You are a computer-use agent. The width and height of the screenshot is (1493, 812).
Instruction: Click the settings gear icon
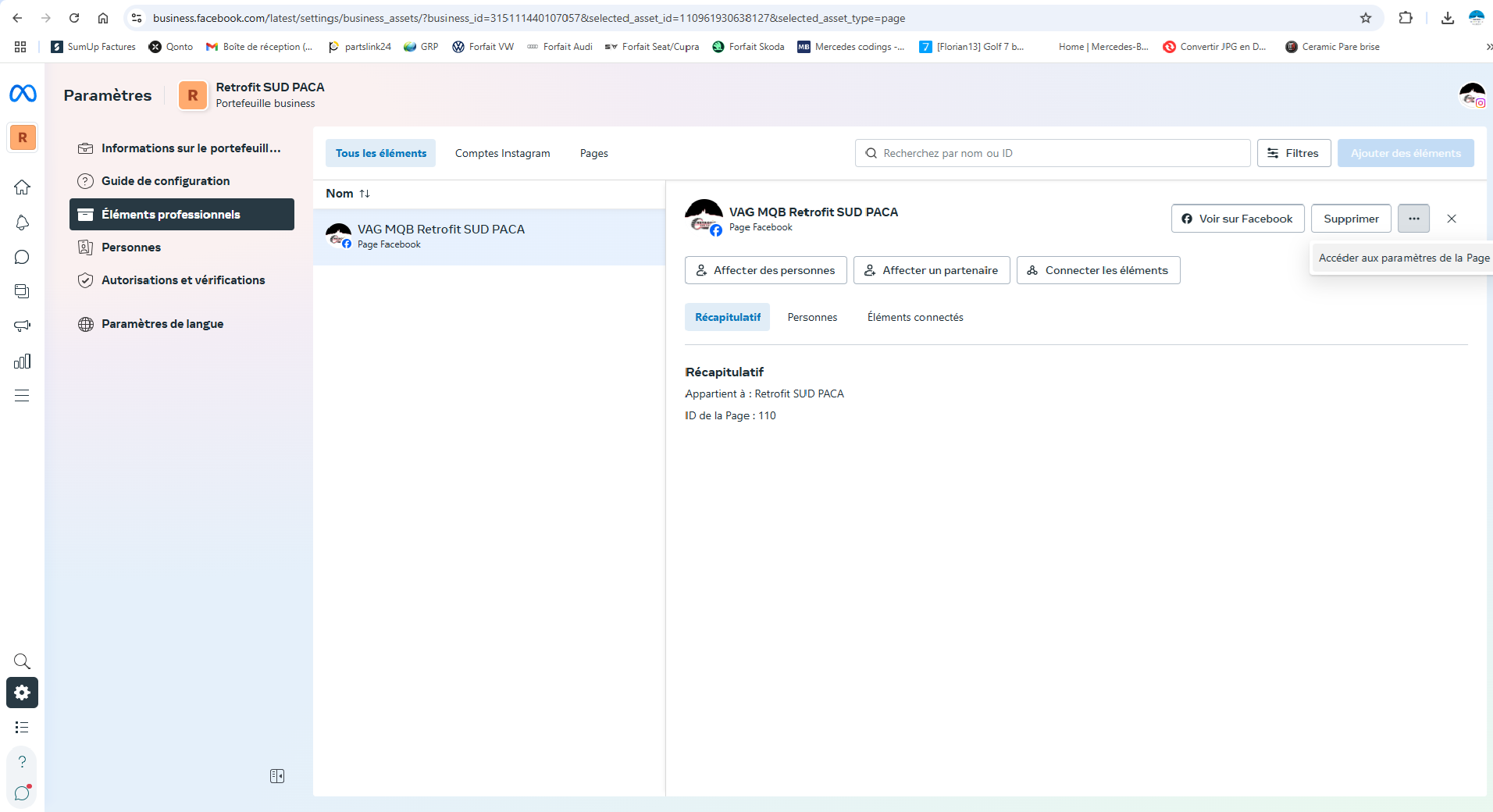coord(22,693)
